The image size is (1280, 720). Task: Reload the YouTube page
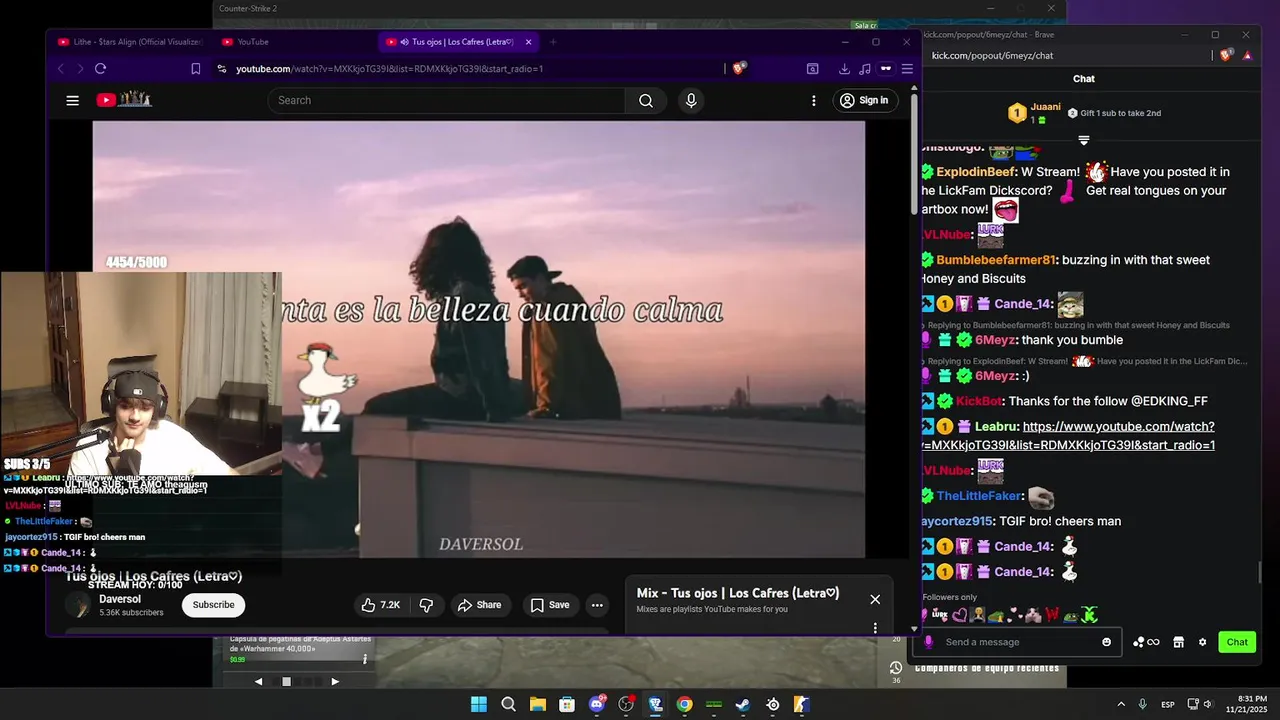coord(100,69)
